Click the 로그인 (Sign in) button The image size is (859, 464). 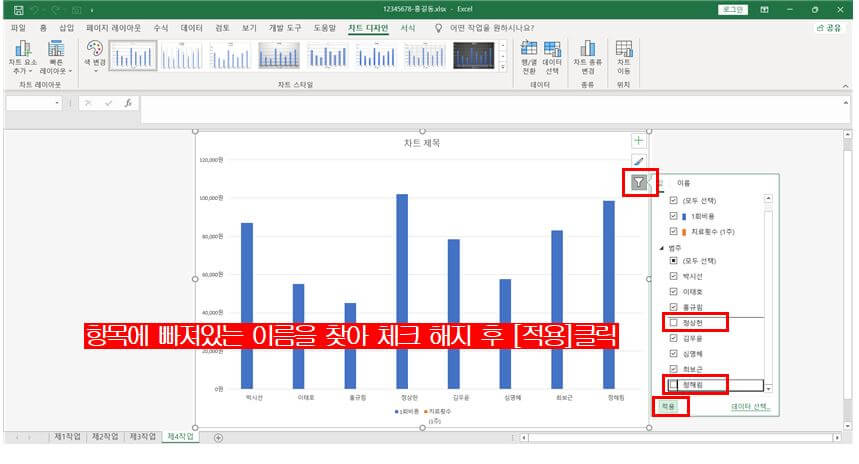pyautogui.click(x=732, y=10)
